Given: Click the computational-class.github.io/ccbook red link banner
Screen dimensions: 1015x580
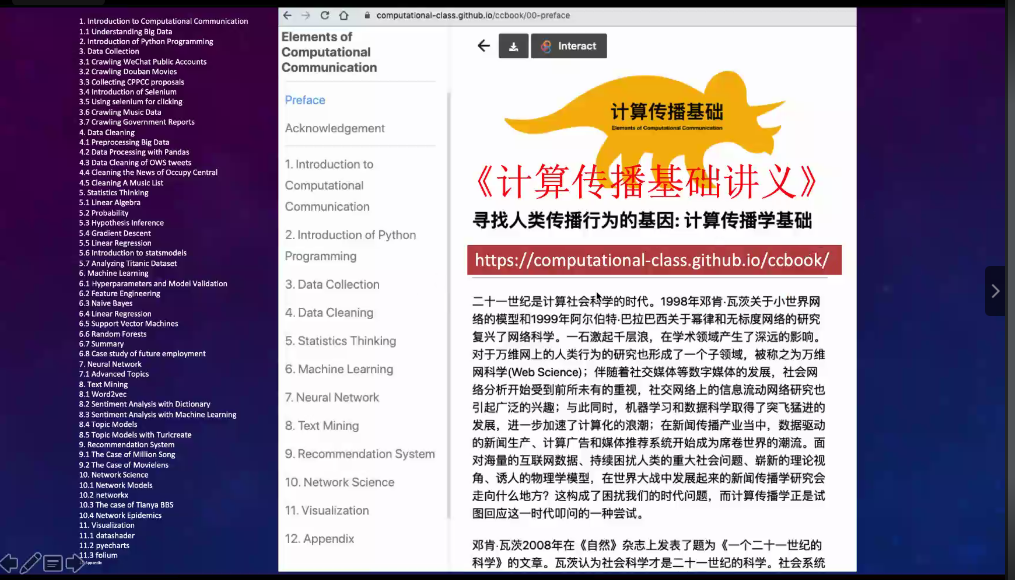Looking at the screenshot, I should [x=653, y=260].
